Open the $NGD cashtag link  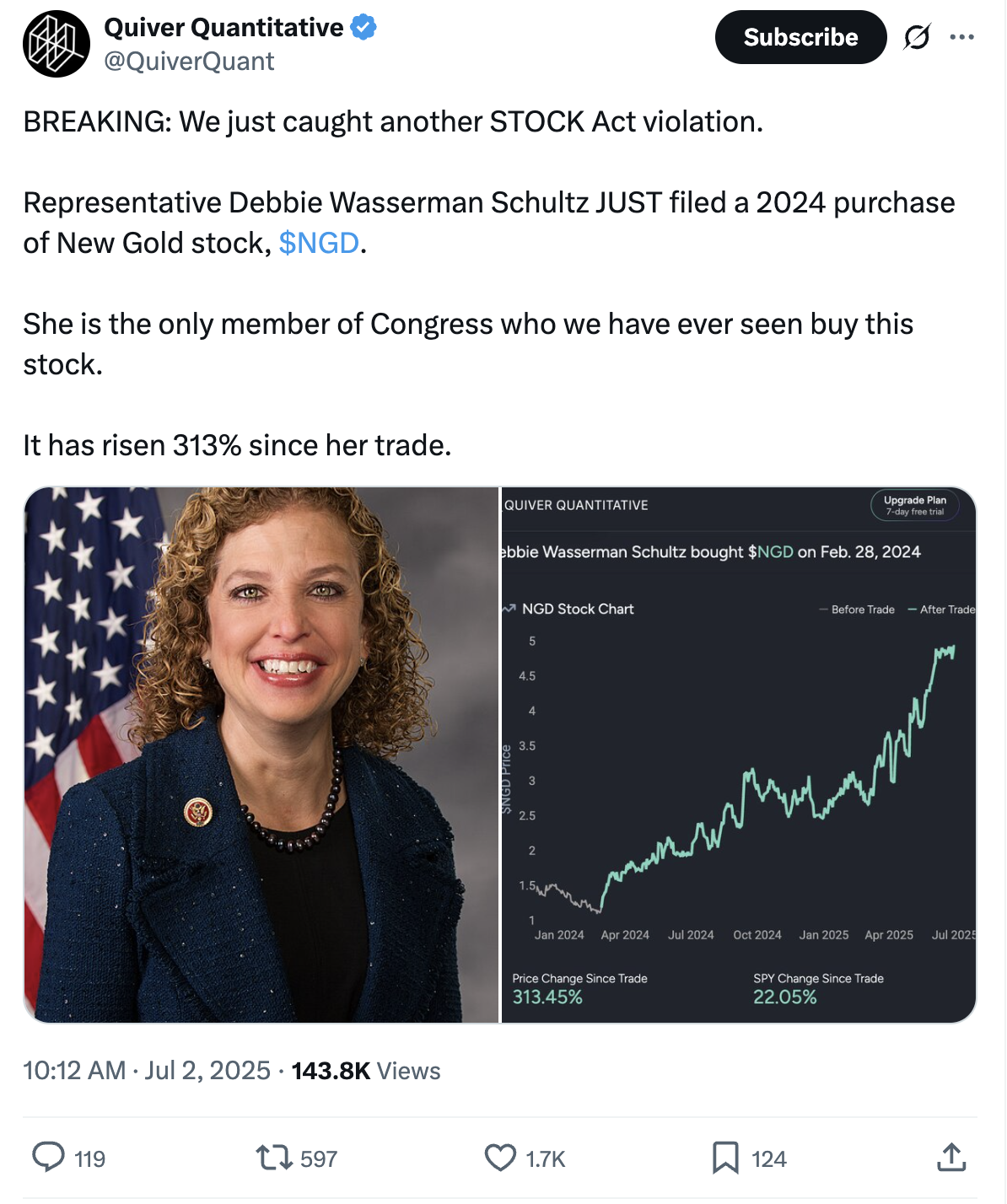click(x=319, y=243)
